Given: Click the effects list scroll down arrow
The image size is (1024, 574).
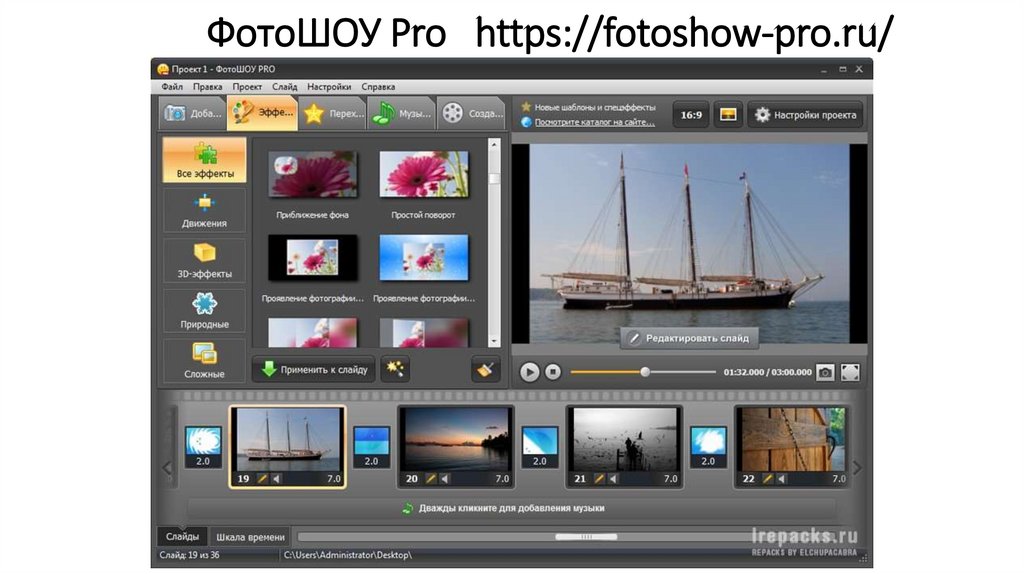Looking at the screenshot, I should coord(494,342).
